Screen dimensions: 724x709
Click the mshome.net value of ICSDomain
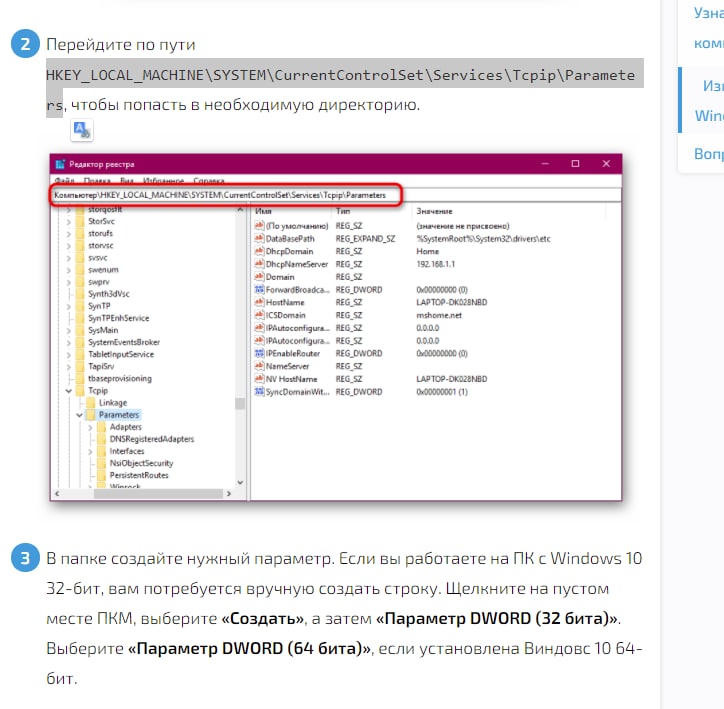(439, 315)
